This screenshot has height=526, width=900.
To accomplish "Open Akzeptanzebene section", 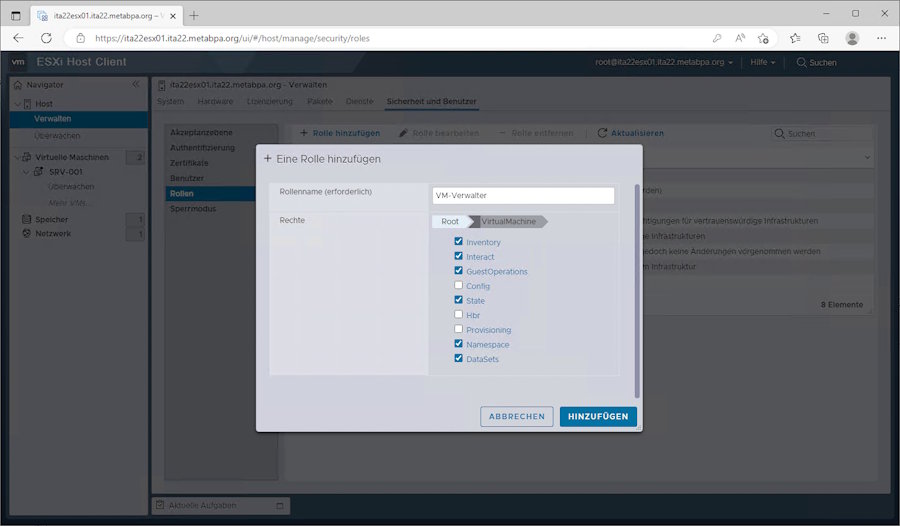I will coord(201,132).
